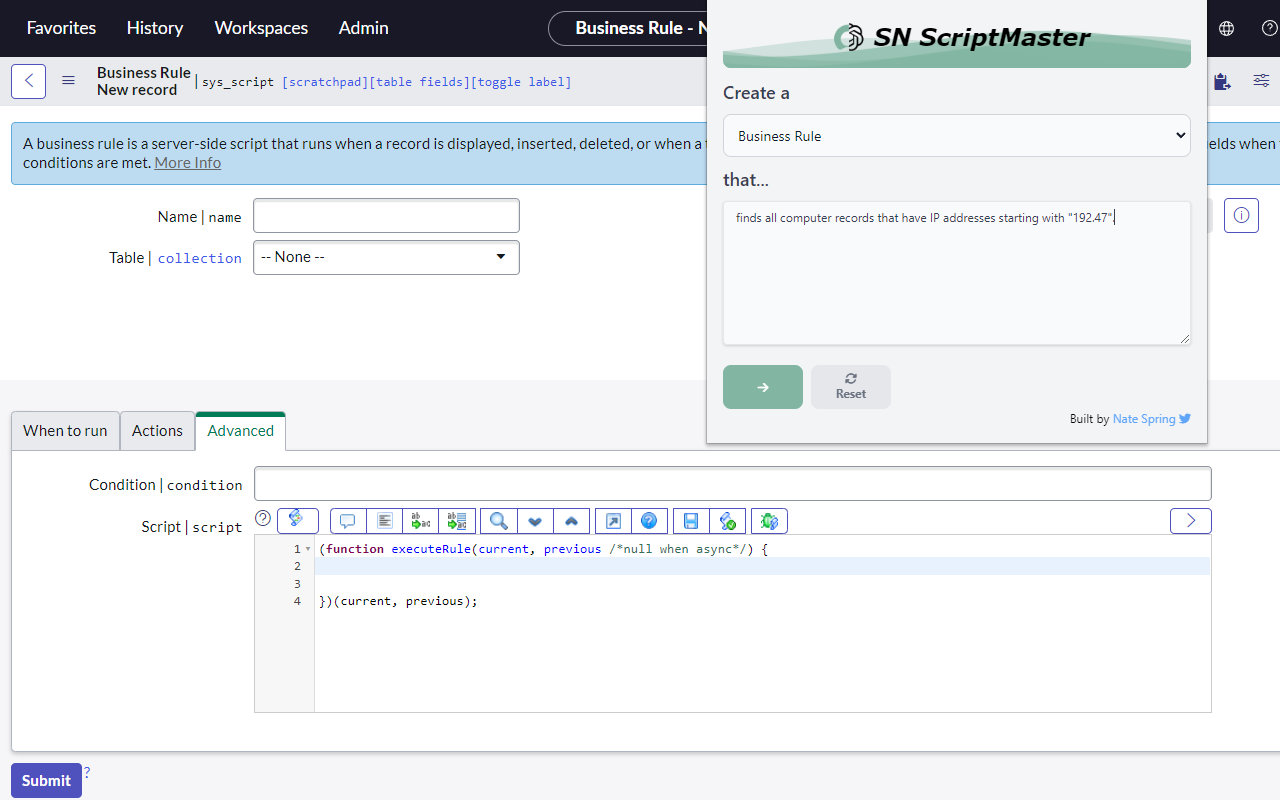The image size is (1280, 800).
Task: Open the API help icon in script toolbar
Action: (649, 520)
